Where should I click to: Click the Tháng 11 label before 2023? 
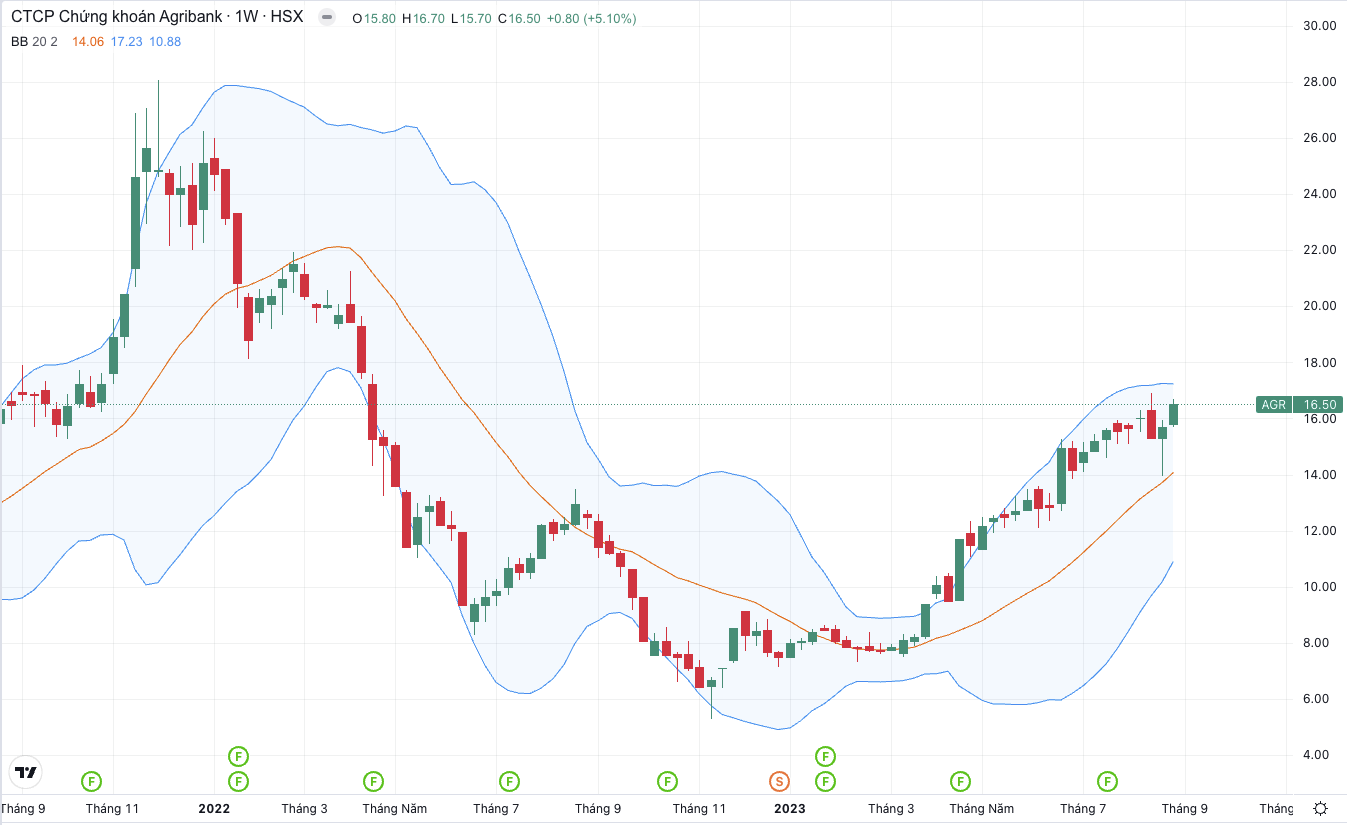[700, 808]
